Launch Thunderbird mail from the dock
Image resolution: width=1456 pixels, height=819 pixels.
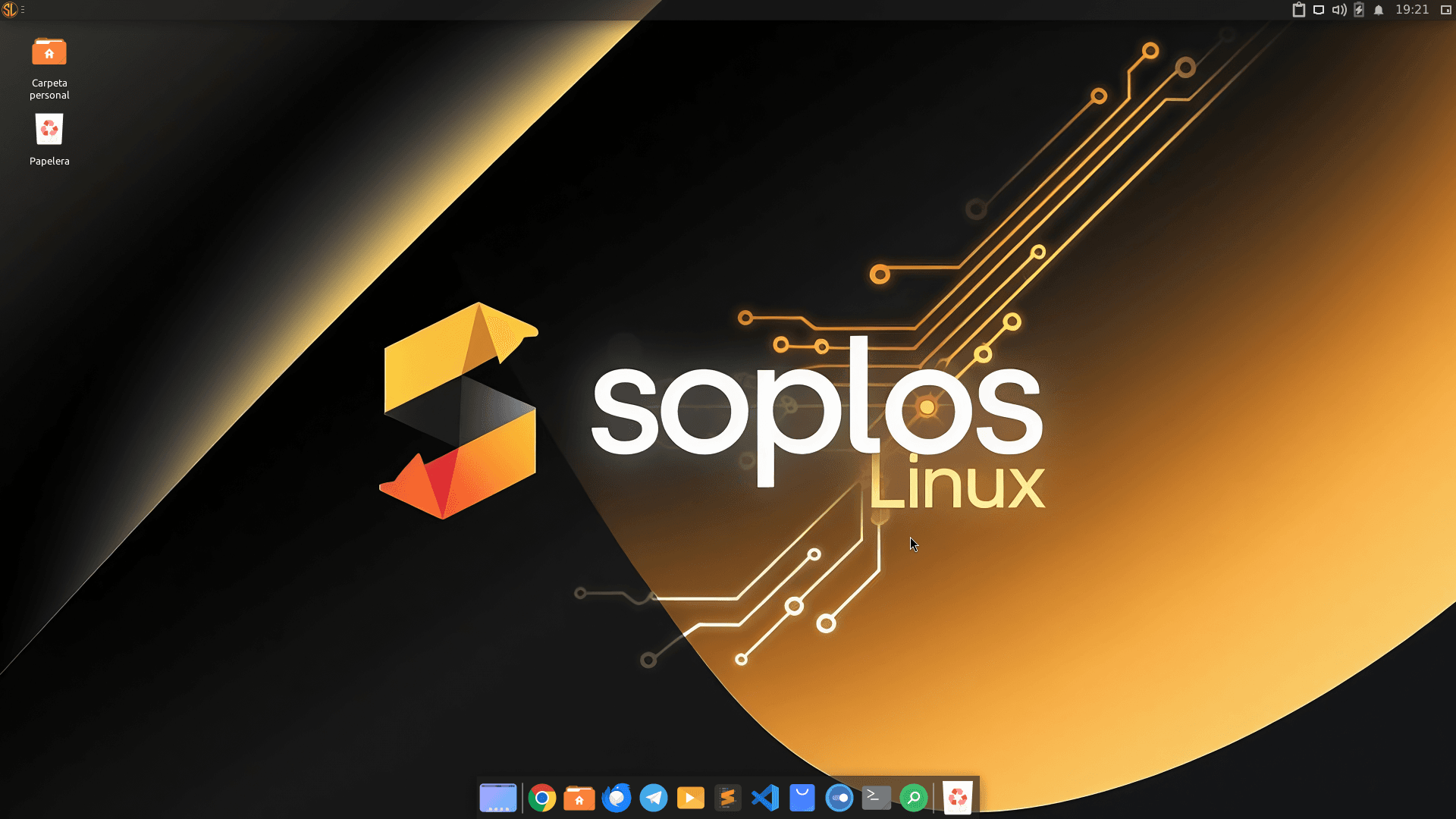tap(617, 798)
